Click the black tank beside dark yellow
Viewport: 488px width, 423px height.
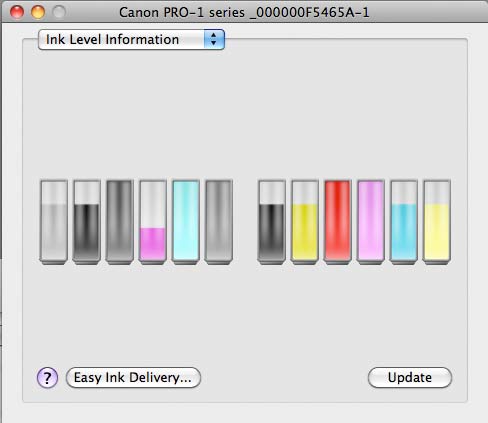(x=271, y=222)
